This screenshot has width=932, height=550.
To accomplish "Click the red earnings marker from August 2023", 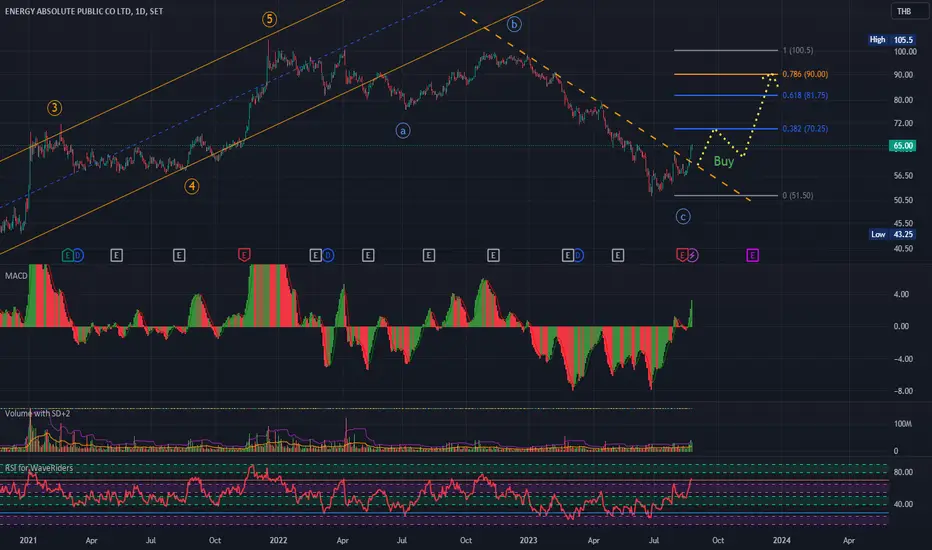I will (x=682, y=256).
